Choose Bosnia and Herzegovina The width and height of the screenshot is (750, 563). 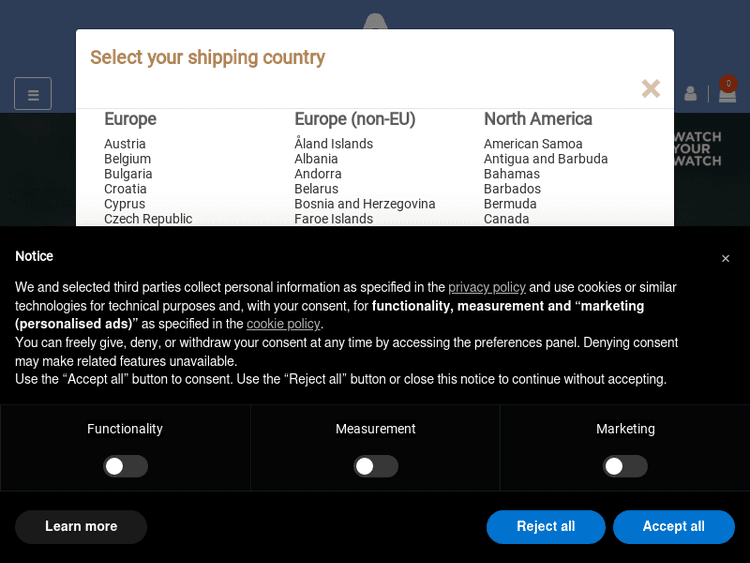365,204
